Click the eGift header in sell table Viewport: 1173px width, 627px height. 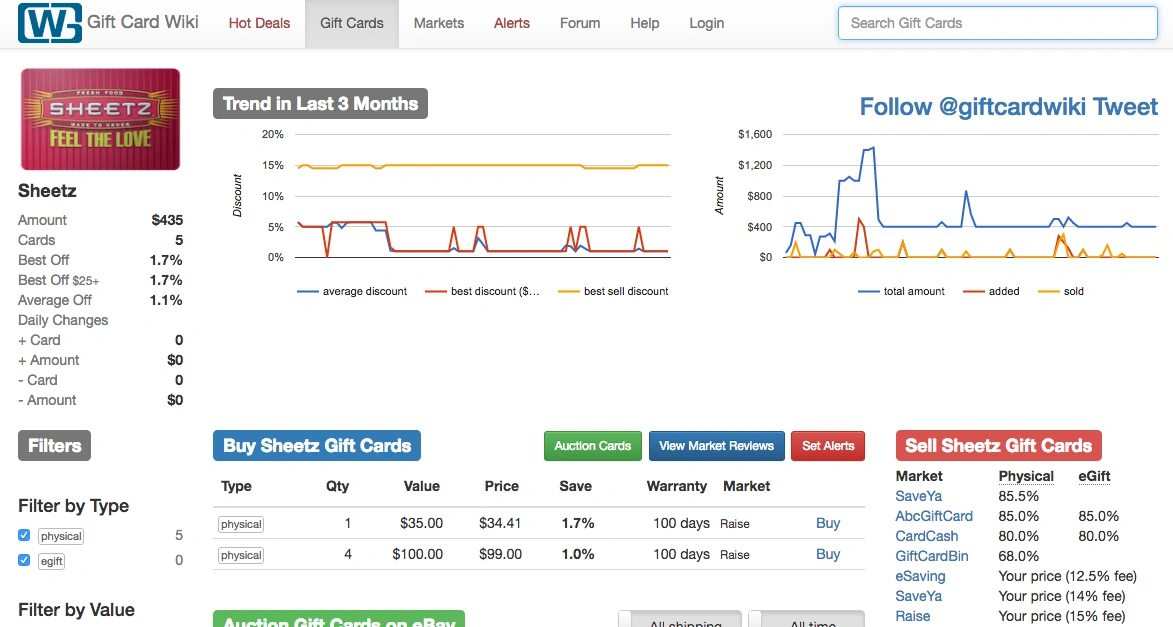1094,477
